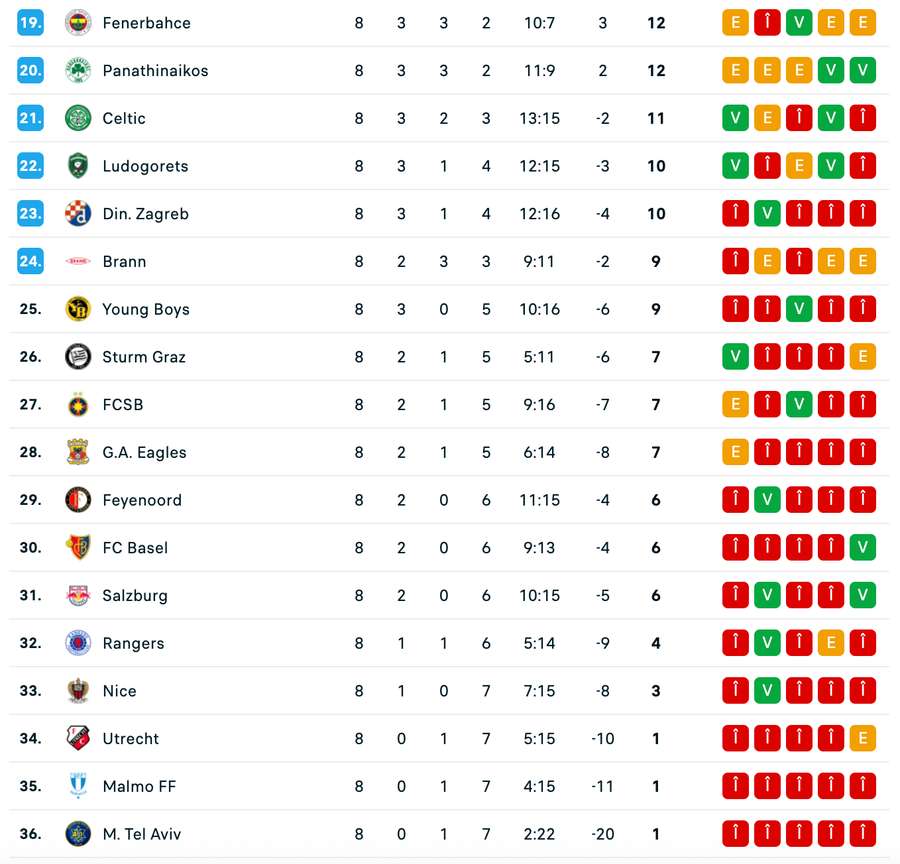
Task: Click the Rangers club logo
Action: 78,643
